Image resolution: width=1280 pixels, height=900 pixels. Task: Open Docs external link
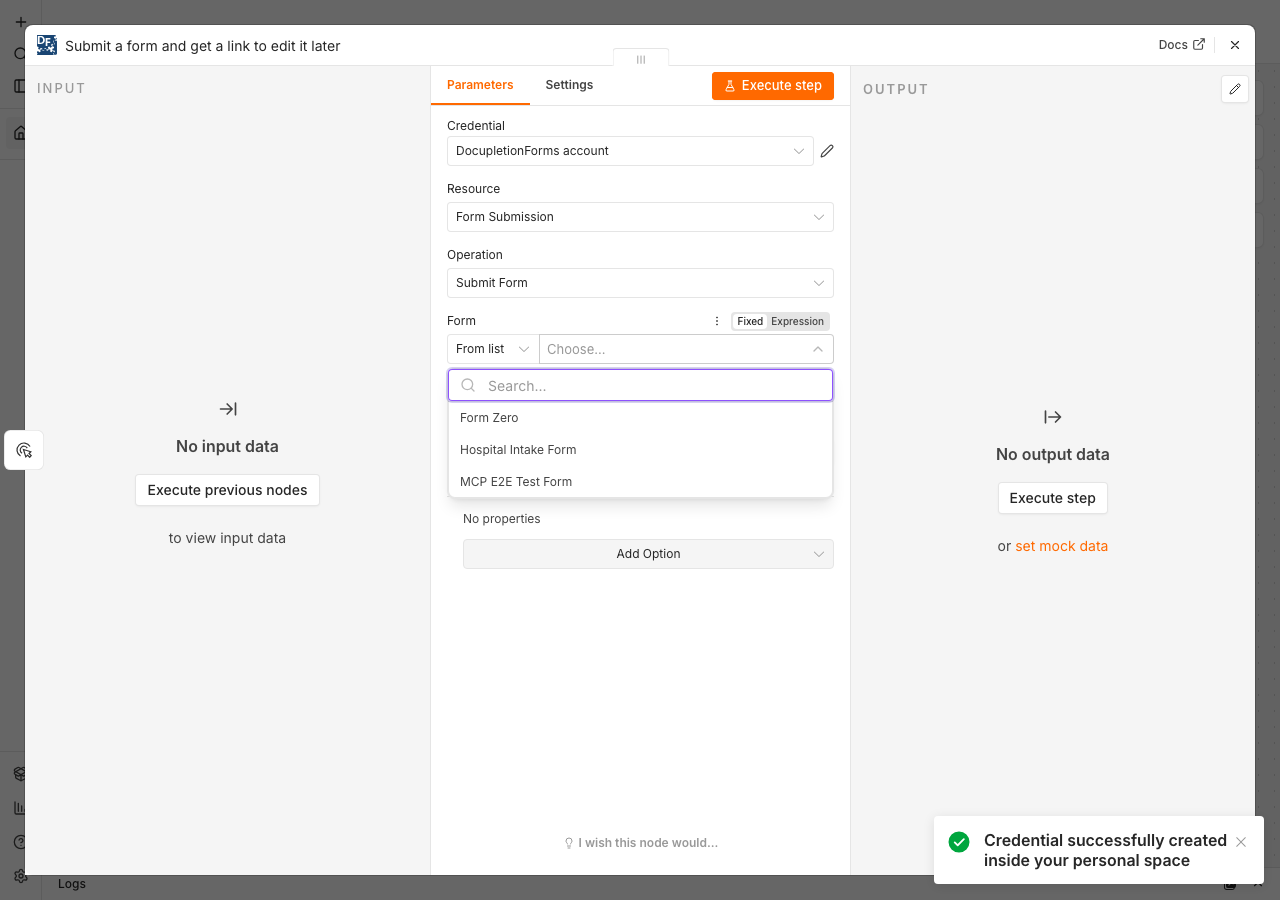coord(1182,45)
